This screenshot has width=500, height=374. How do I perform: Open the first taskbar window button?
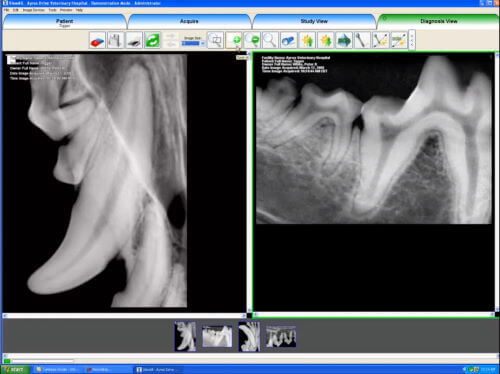pyautogui.click(x=57, y=370)
